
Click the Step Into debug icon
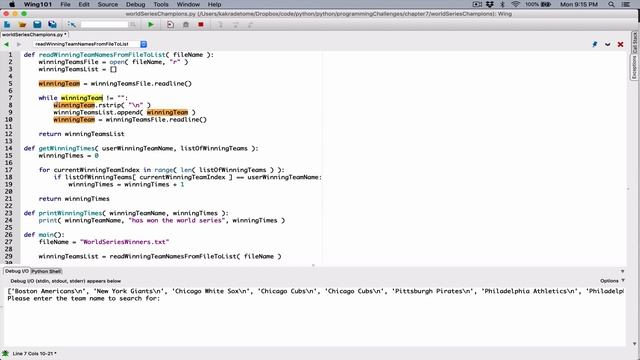pyautogui.click(x=220, y=25)
